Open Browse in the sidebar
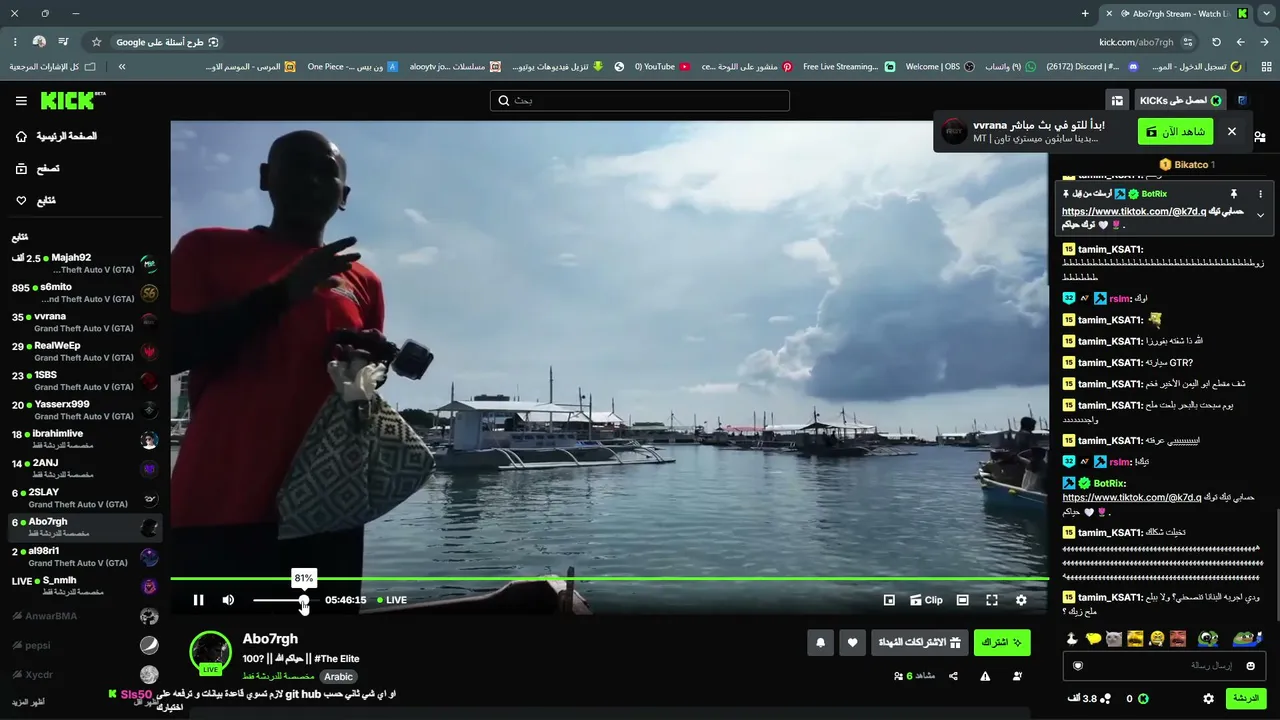 [x=38, y=168]
